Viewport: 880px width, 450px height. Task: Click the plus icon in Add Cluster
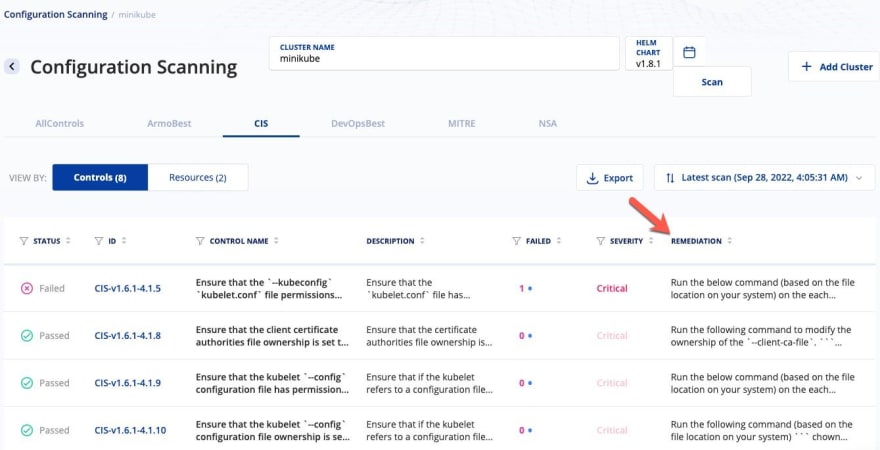[806, 67]
